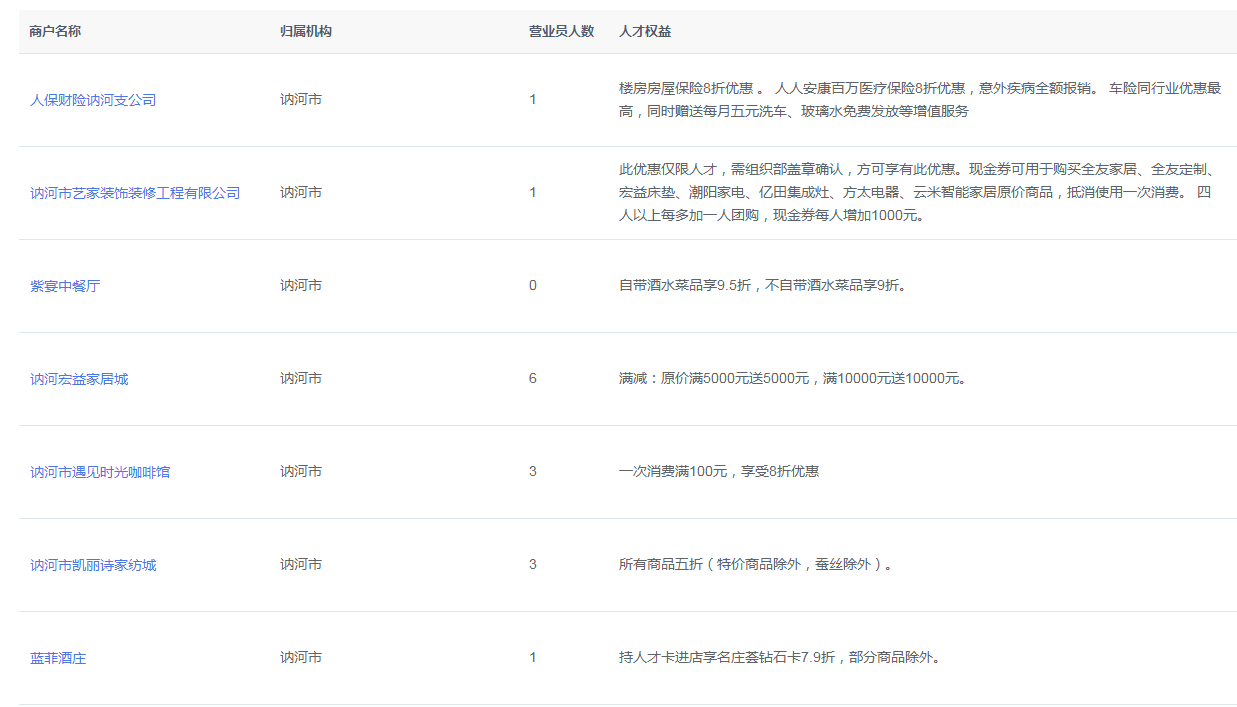1237x707 pixels.
Task: Click benefit text 此优惠仅限人才
Action: 668,169
